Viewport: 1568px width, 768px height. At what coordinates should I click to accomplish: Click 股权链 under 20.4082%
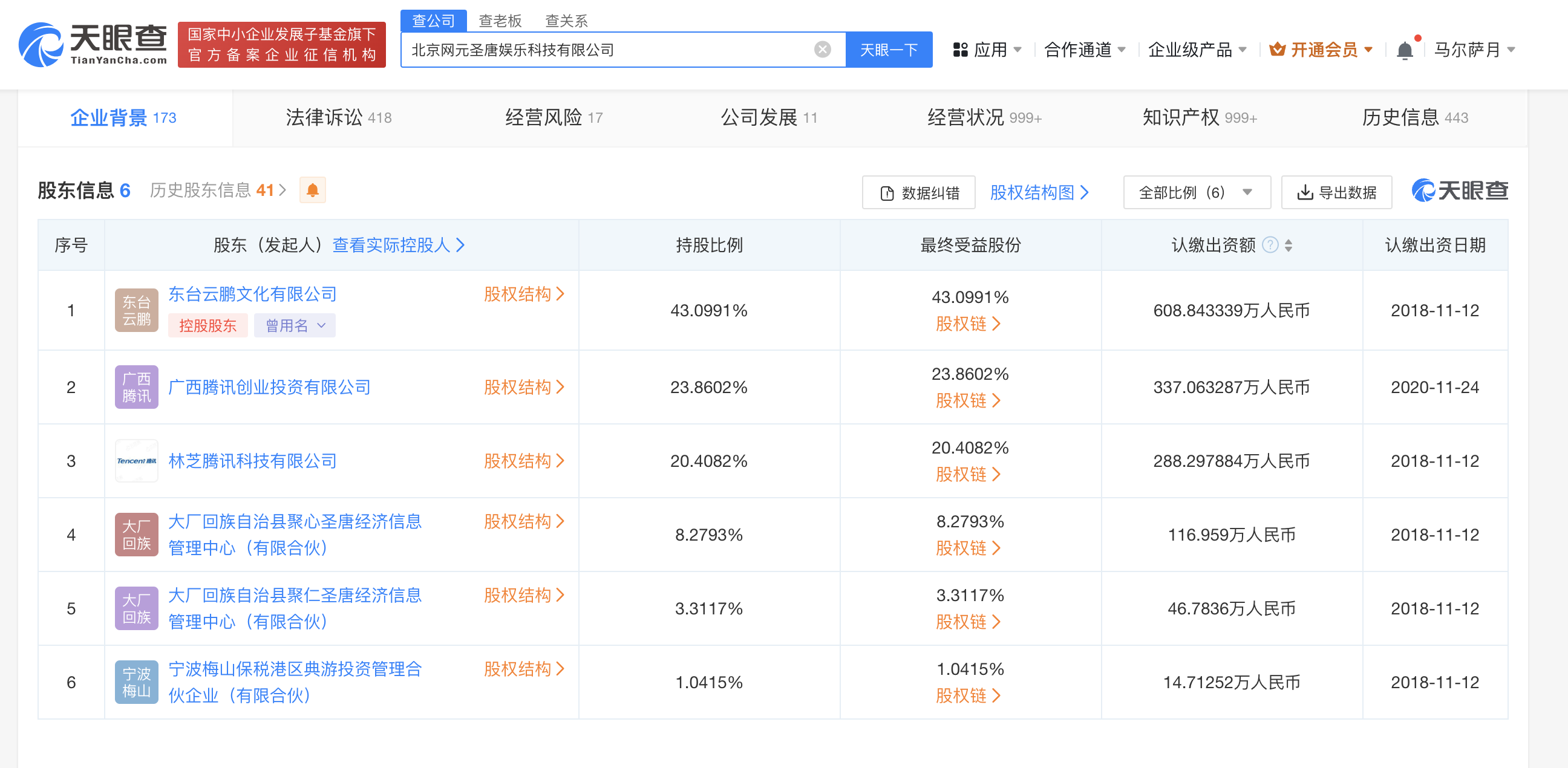click(x=968, y=474)
